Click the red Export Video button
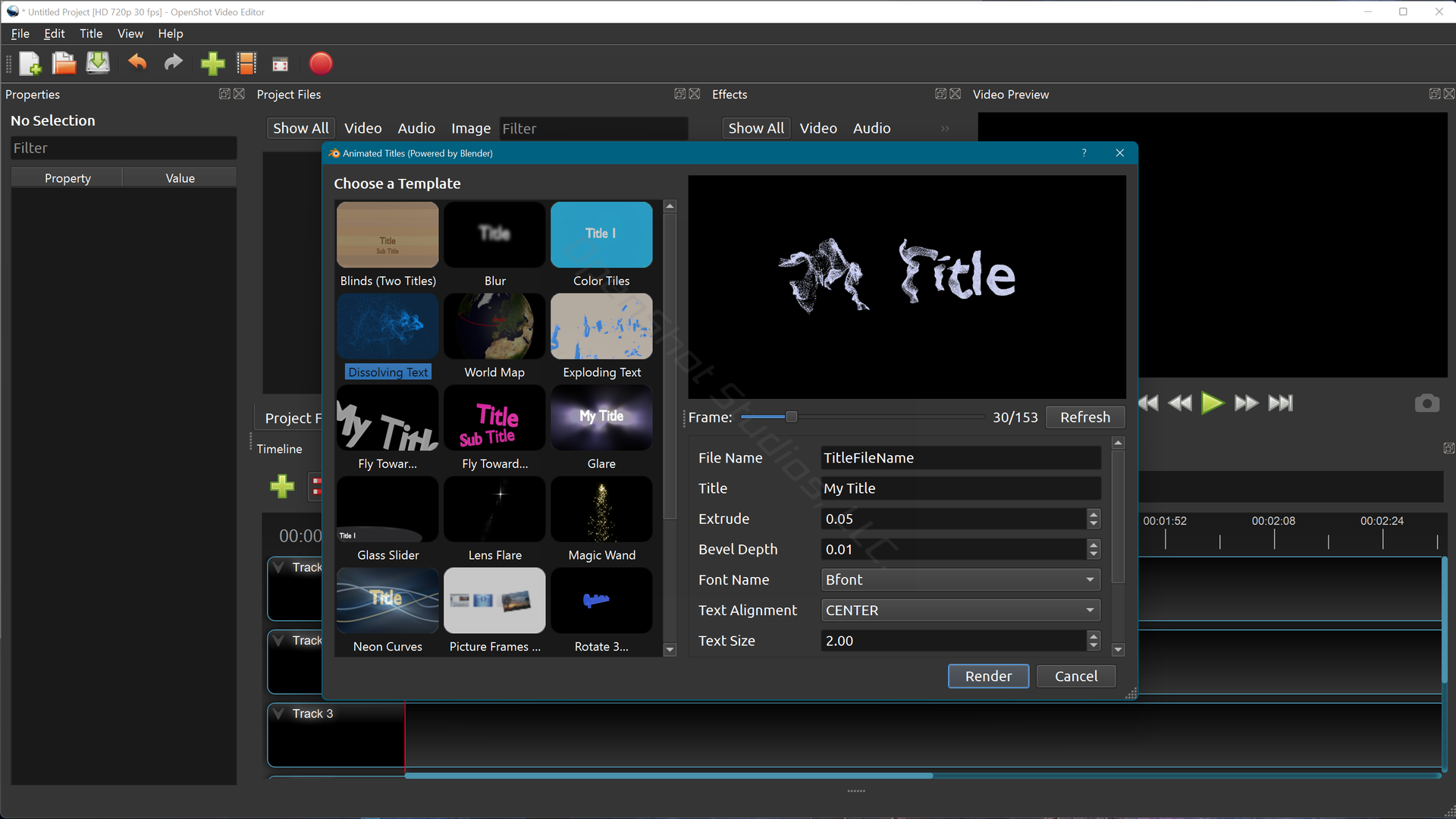The width and height of the screenshot is (1456, 819). pyautogui.click(x=321, y=64)
